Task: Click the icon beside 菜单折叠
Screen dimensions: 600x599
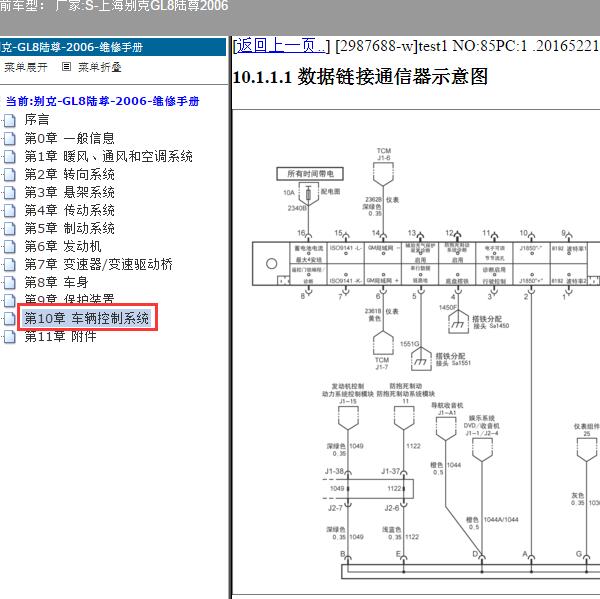Action: pyautogui.click(x=66, y=67)
